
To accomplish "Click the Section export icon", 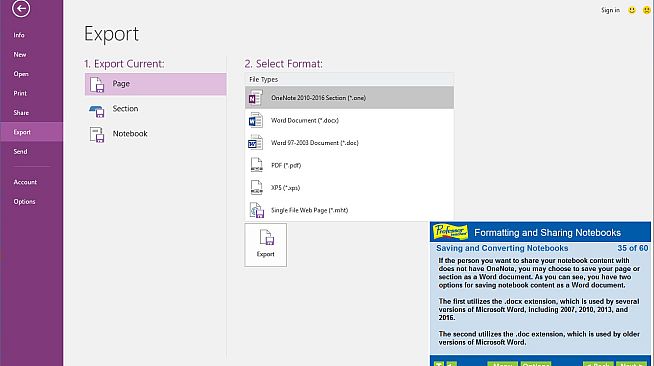I will click(x=97, y=111).
